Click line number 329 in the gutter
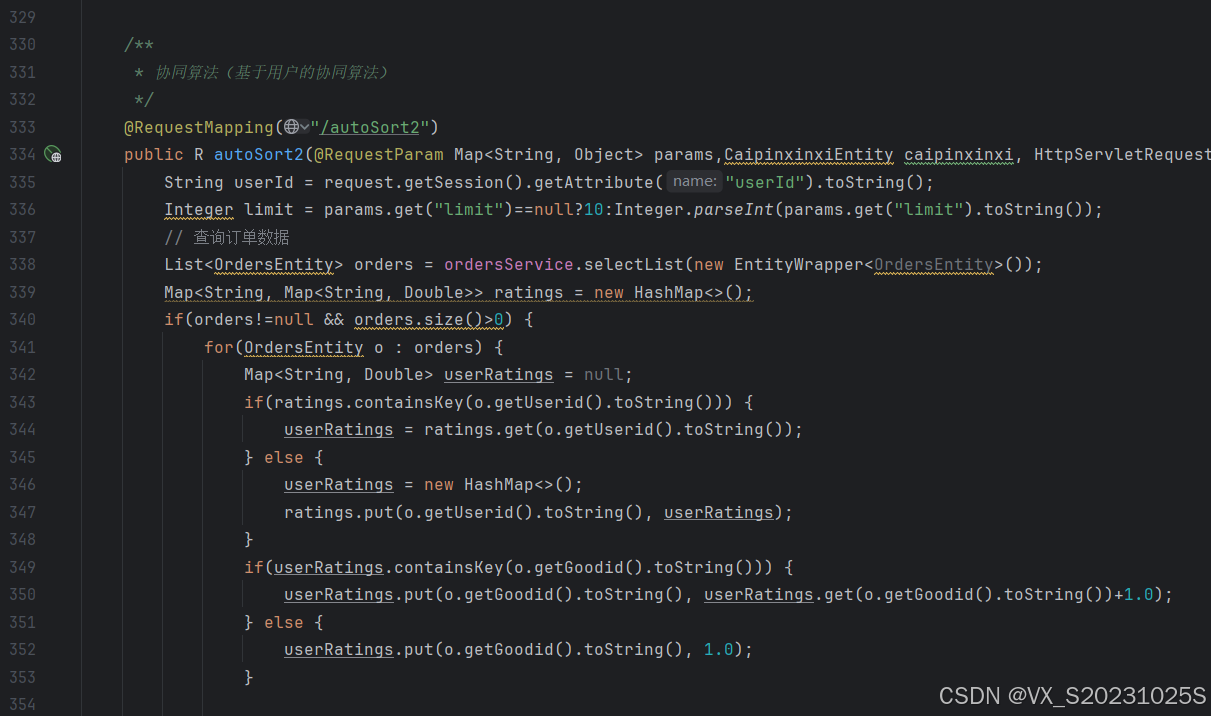 [x=22, y=17]
